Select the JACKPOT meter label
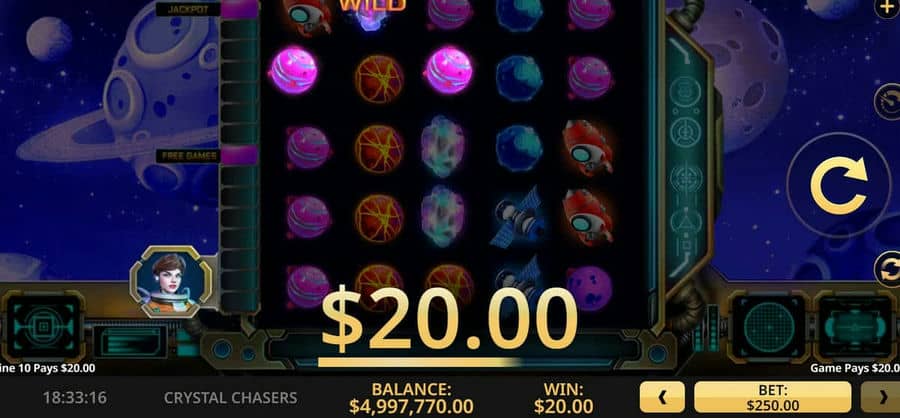Image resolution: width=900 pixels, height=418 pixels. point(189,9)
